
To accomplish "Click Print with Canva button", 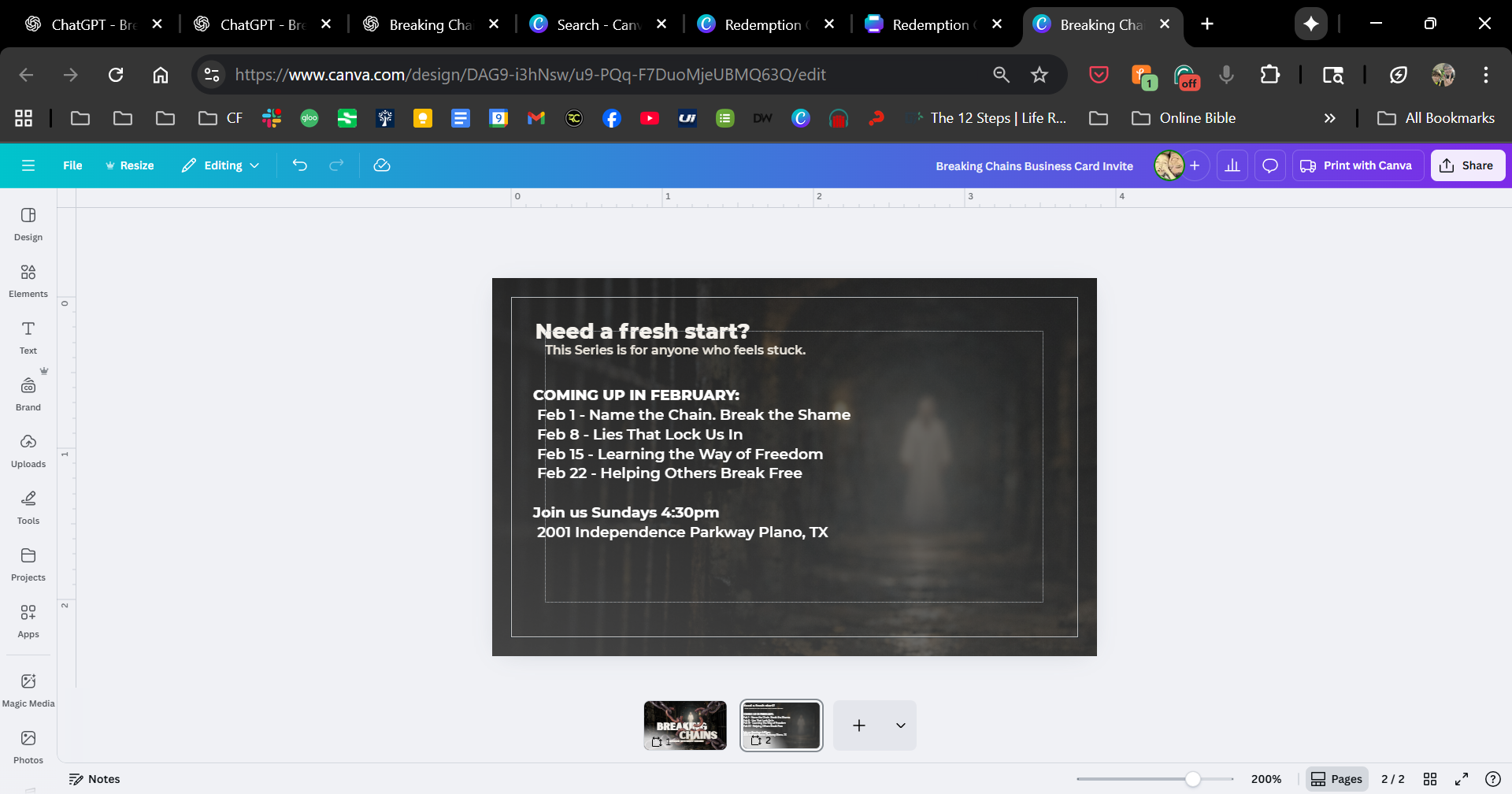I will [1356, 165].
